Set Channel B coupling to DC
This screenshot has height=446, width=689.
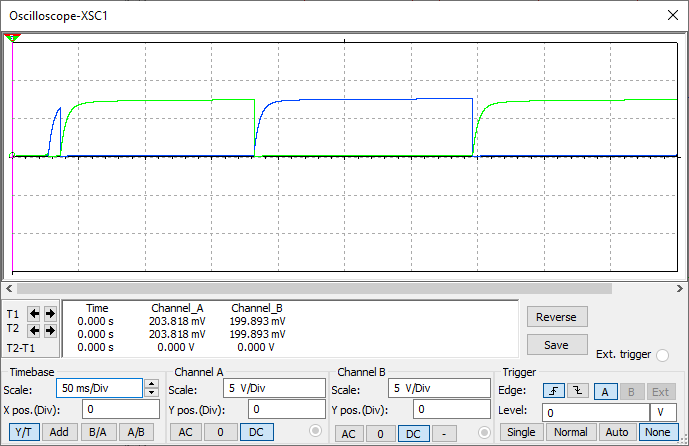click(413, 434)
